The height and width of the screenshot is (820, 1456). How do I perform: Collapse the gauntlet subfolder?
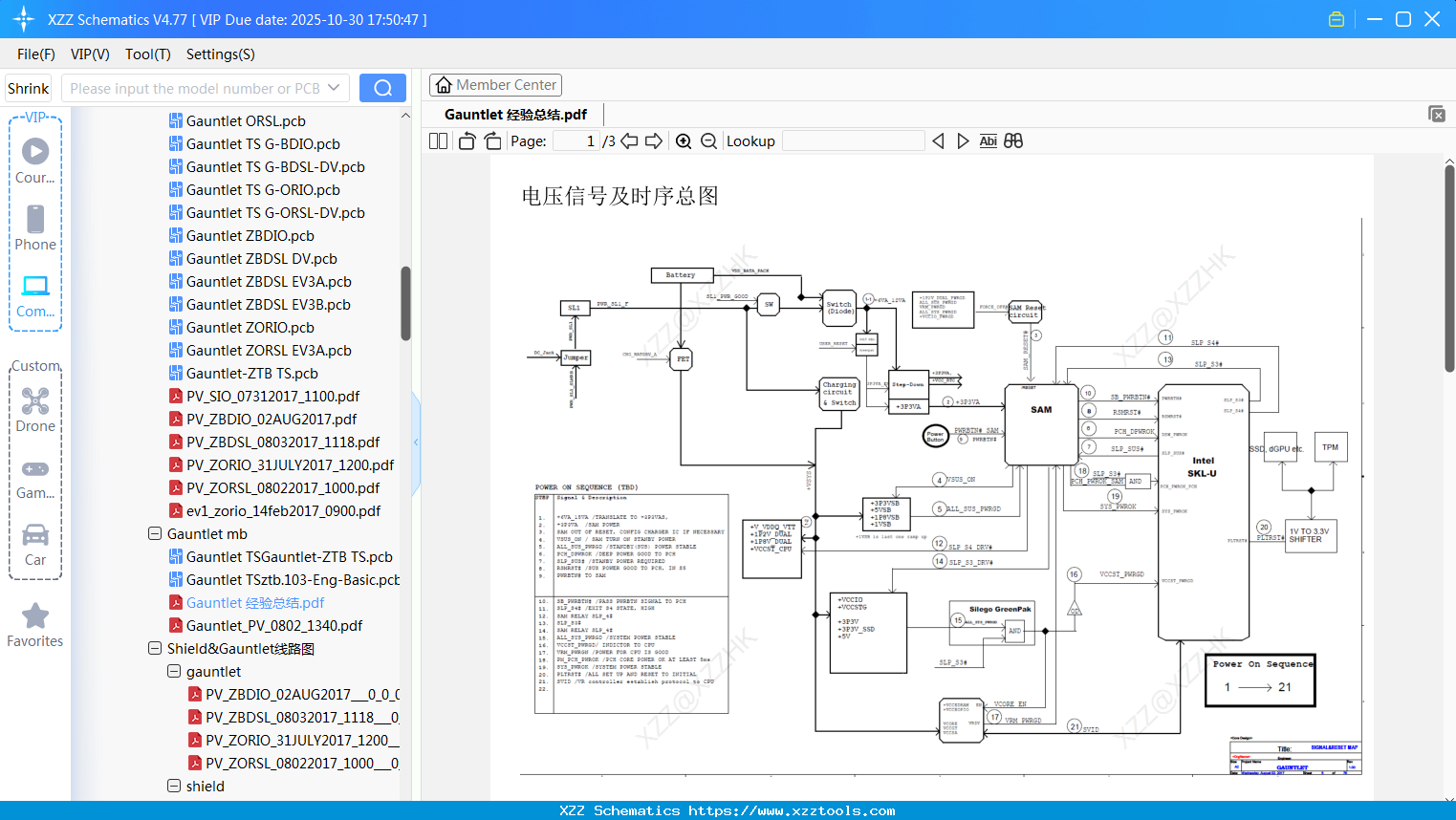[174, 671]
